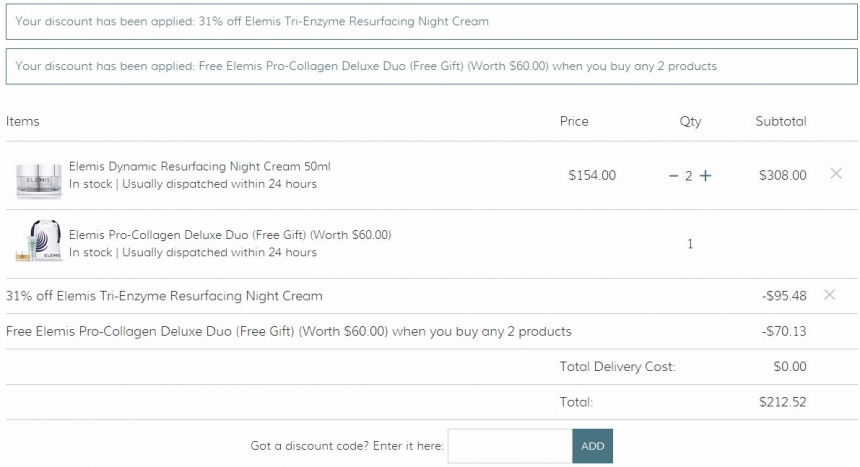Open the Night Cream jar thumbnail
The image size is (860, 467).
click(x=38, y=181)
